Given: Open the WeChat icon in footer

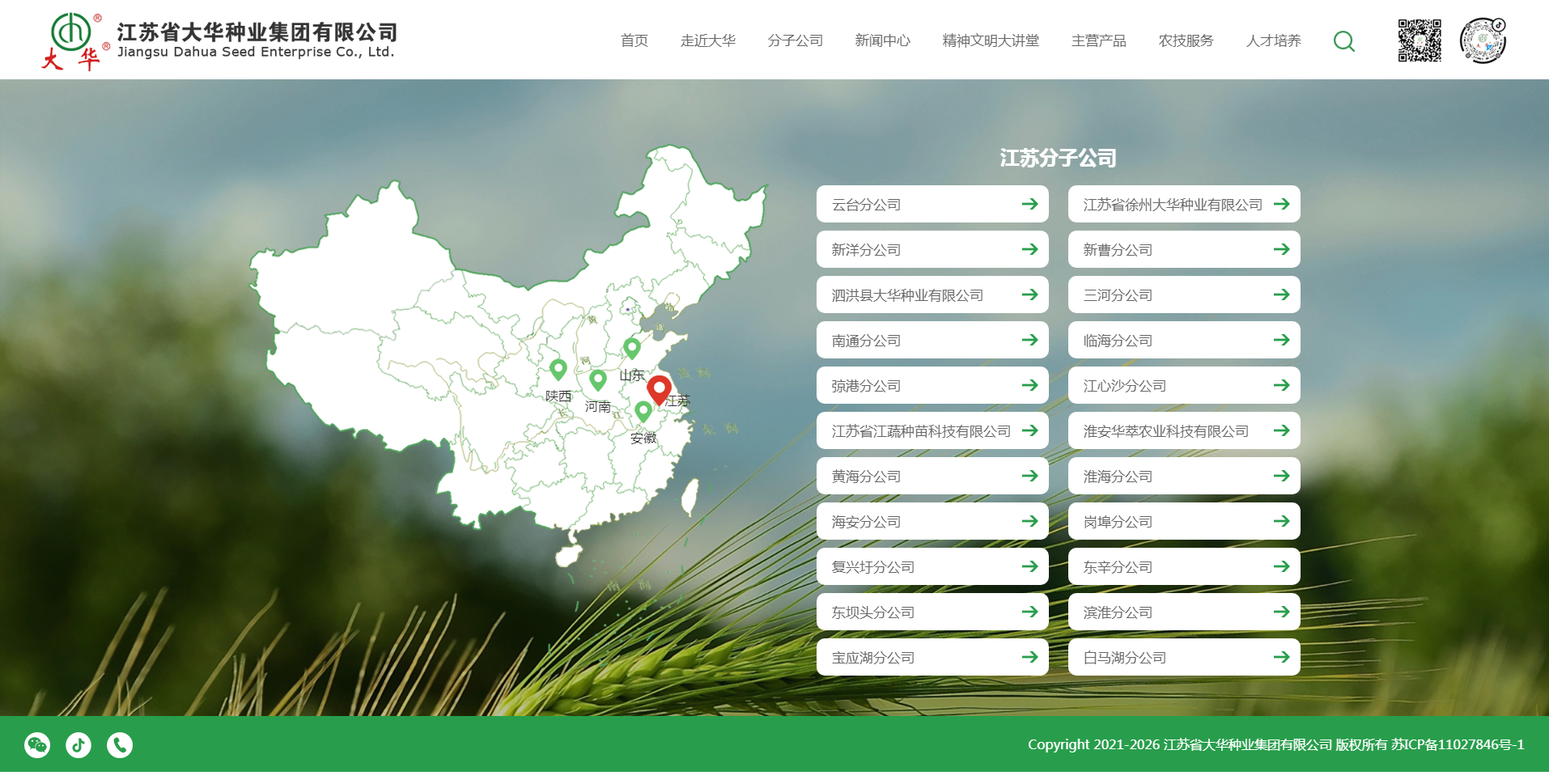Looking at the screenshot, I should coord(37,744).
